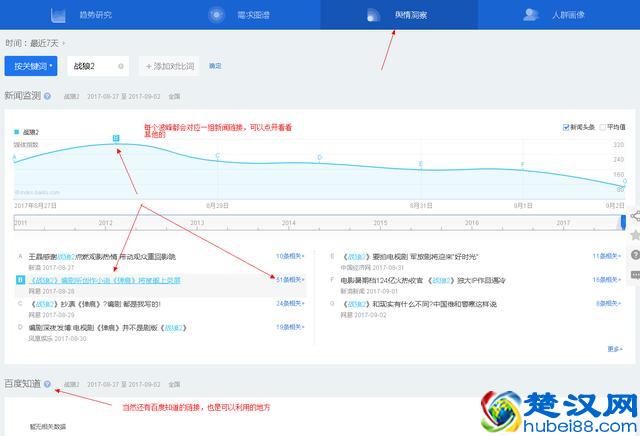
Task: Click the 趋势研究 chart icon
Action: pos(58,15)
